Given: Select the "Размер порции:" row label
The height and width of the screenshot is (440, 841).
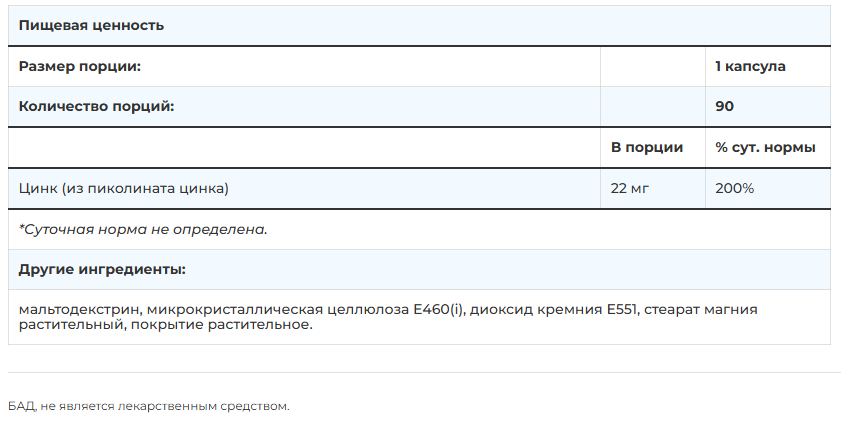Looking at the screenshot, I should pos(80,66).
